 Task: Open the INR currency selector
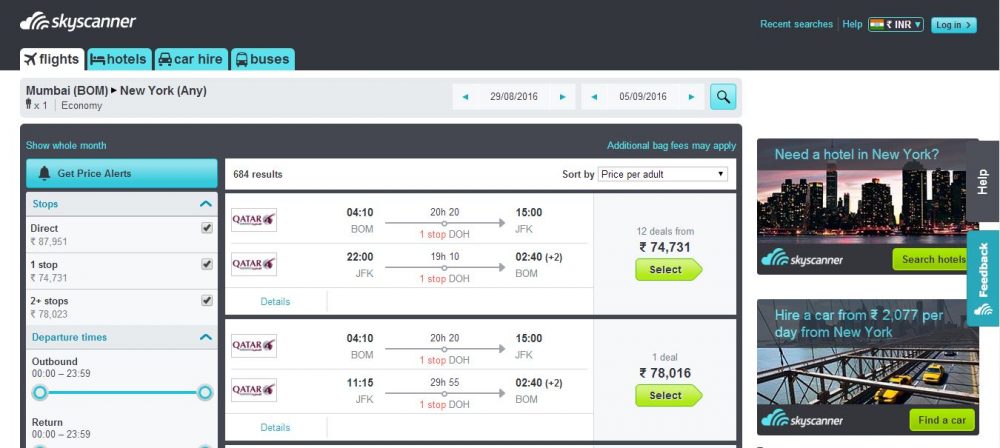895,25
